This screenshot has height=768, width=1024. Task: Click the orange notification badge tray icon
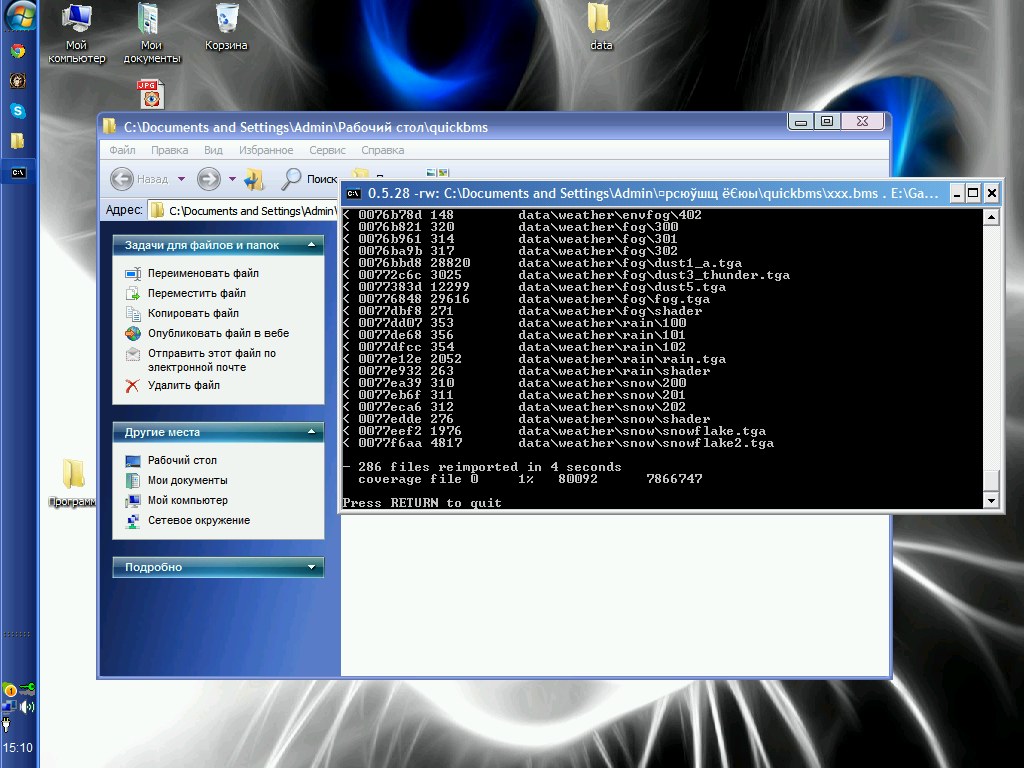[9, 690]
